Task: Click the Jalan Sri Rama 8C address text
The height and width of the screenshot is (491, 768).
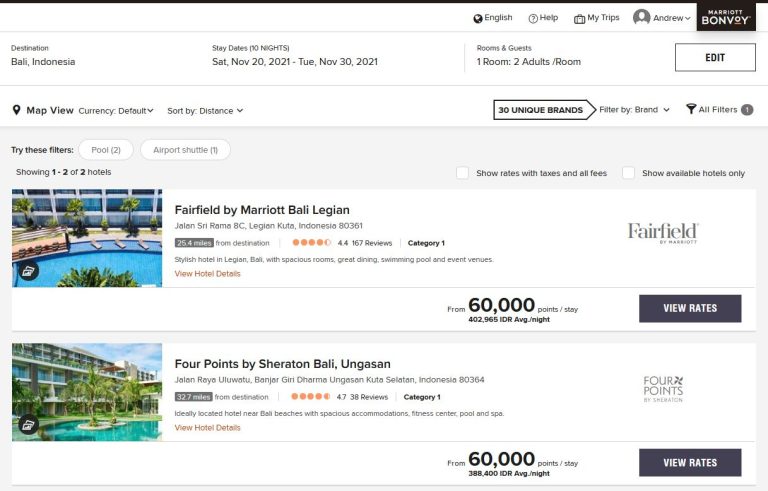Action: click(268, 225)
